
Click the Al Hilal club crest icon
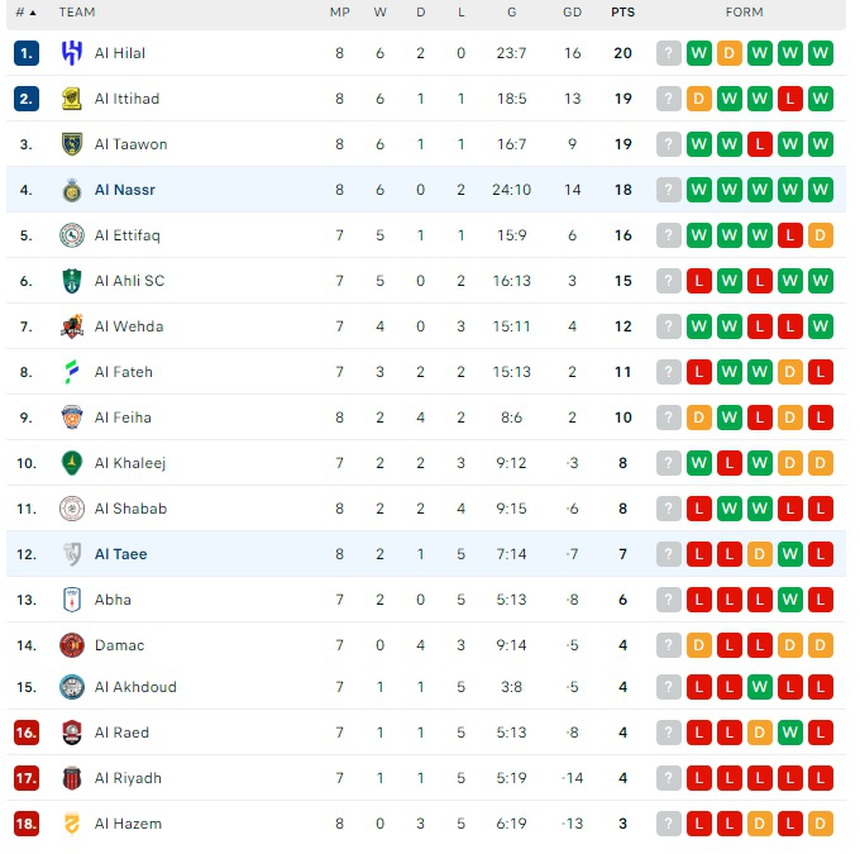(x=72, y=53)
